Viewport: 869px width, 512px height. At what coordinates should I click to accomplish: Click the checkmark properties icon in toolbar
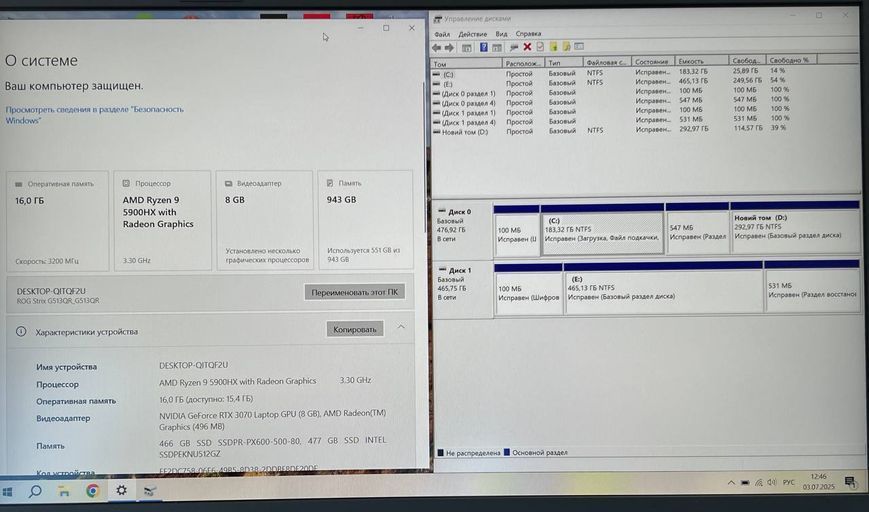540,47
